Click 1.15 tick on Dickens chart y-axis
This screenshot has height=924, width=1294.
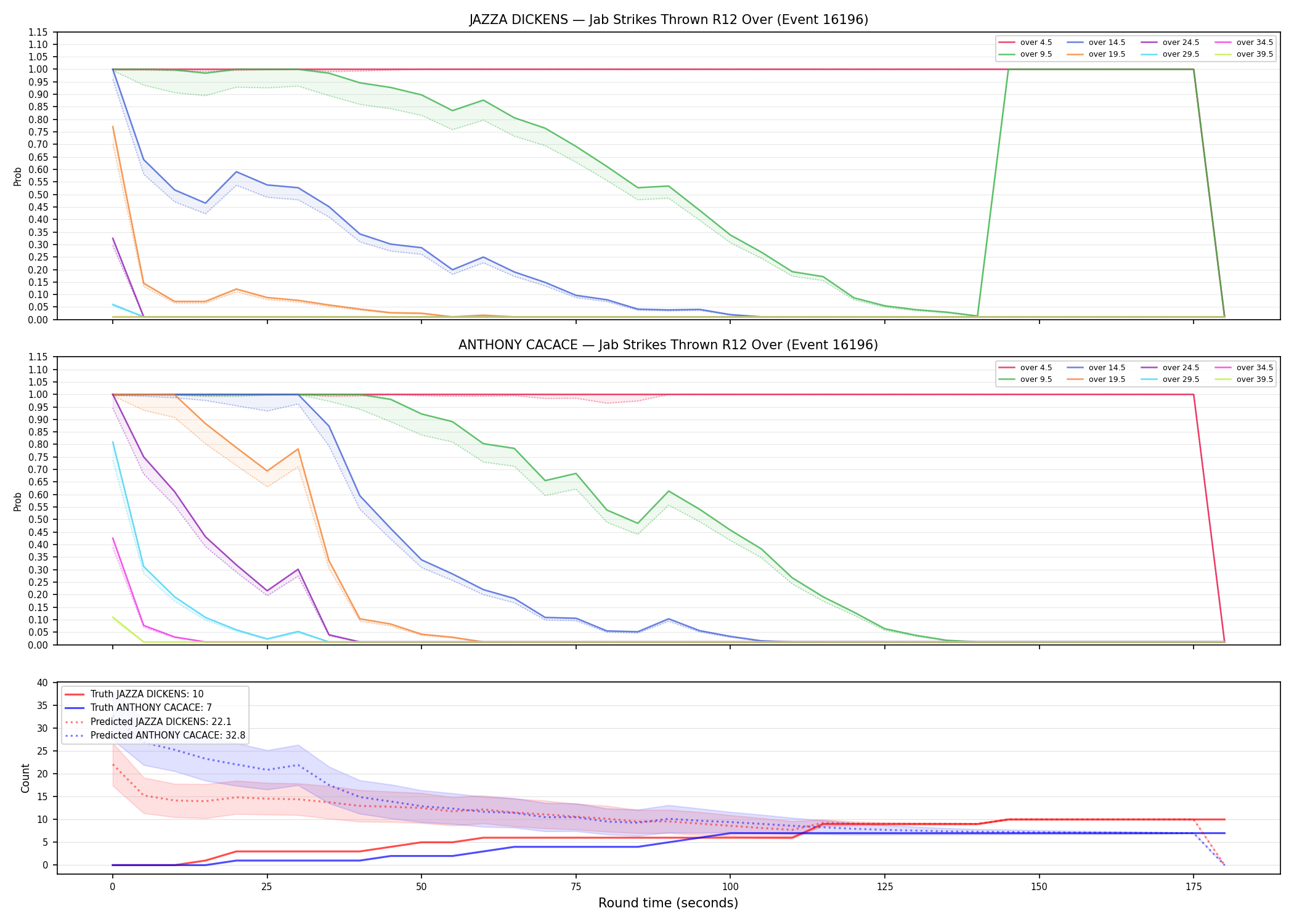pyautogui.click(x=38, y=32)
